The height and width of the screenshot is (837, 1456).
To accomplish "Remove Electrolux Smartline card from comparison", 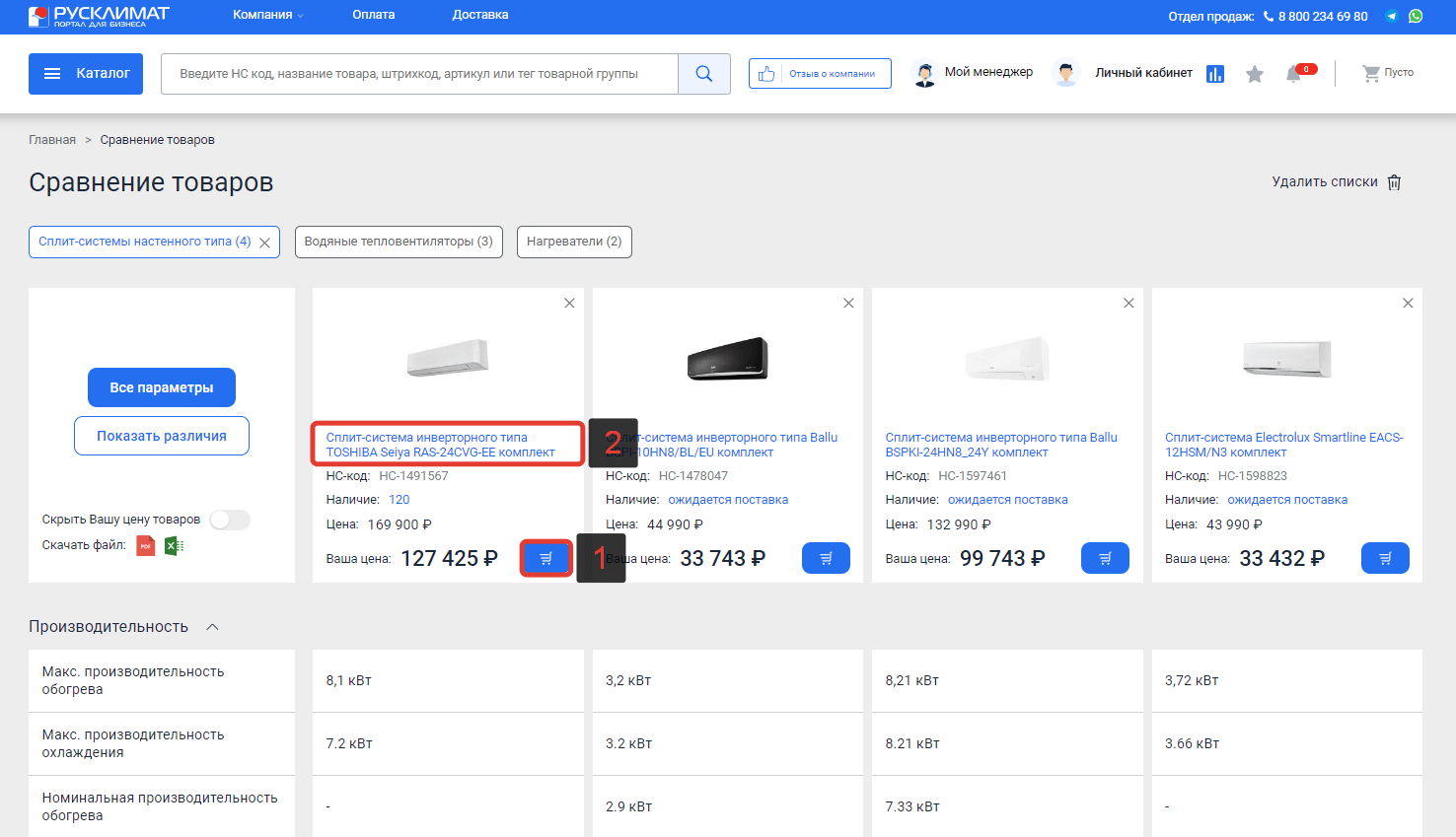I will [x=1408, y=303].
